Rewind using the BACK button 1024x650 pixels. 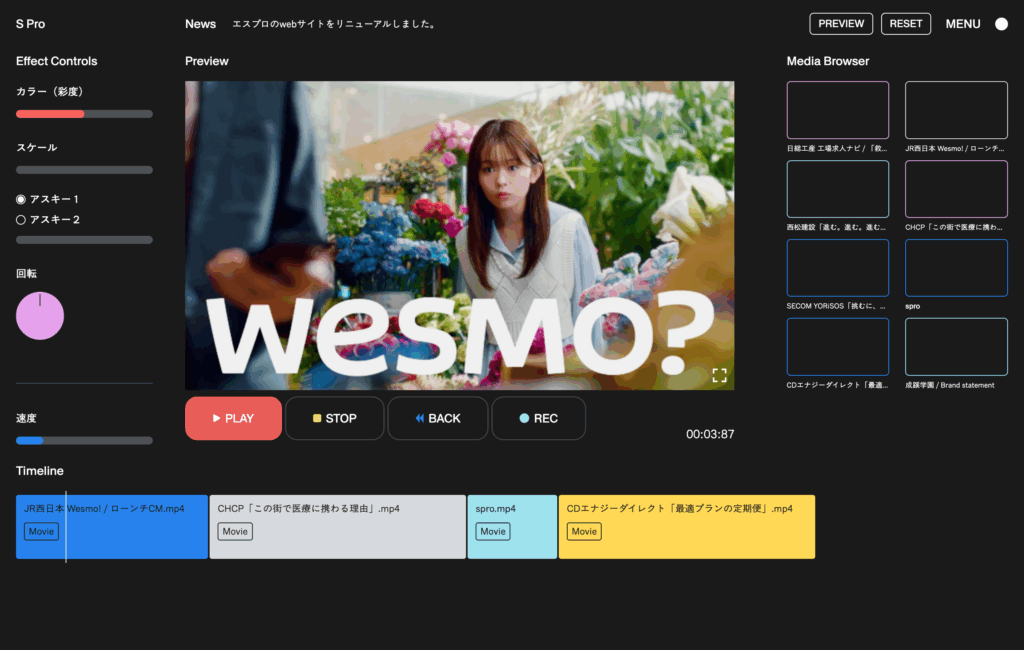(438, 418)
